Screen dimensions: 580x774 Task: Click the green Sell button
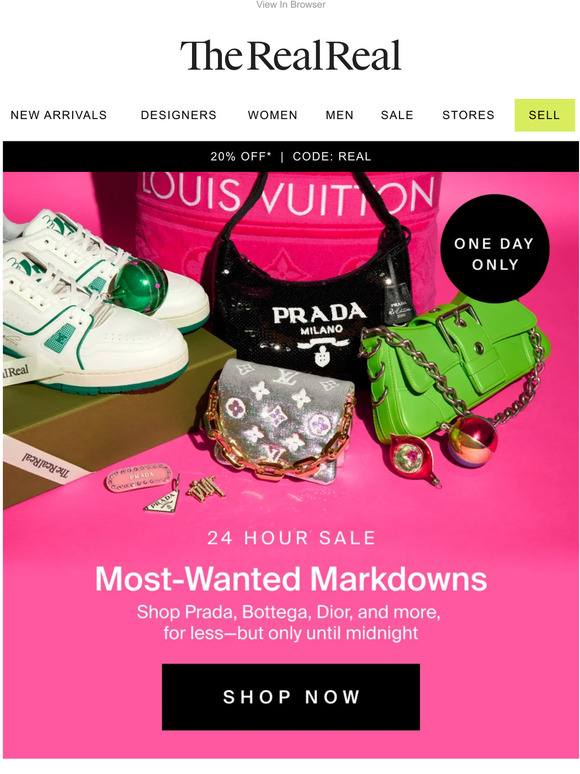[x=544, y=115]
